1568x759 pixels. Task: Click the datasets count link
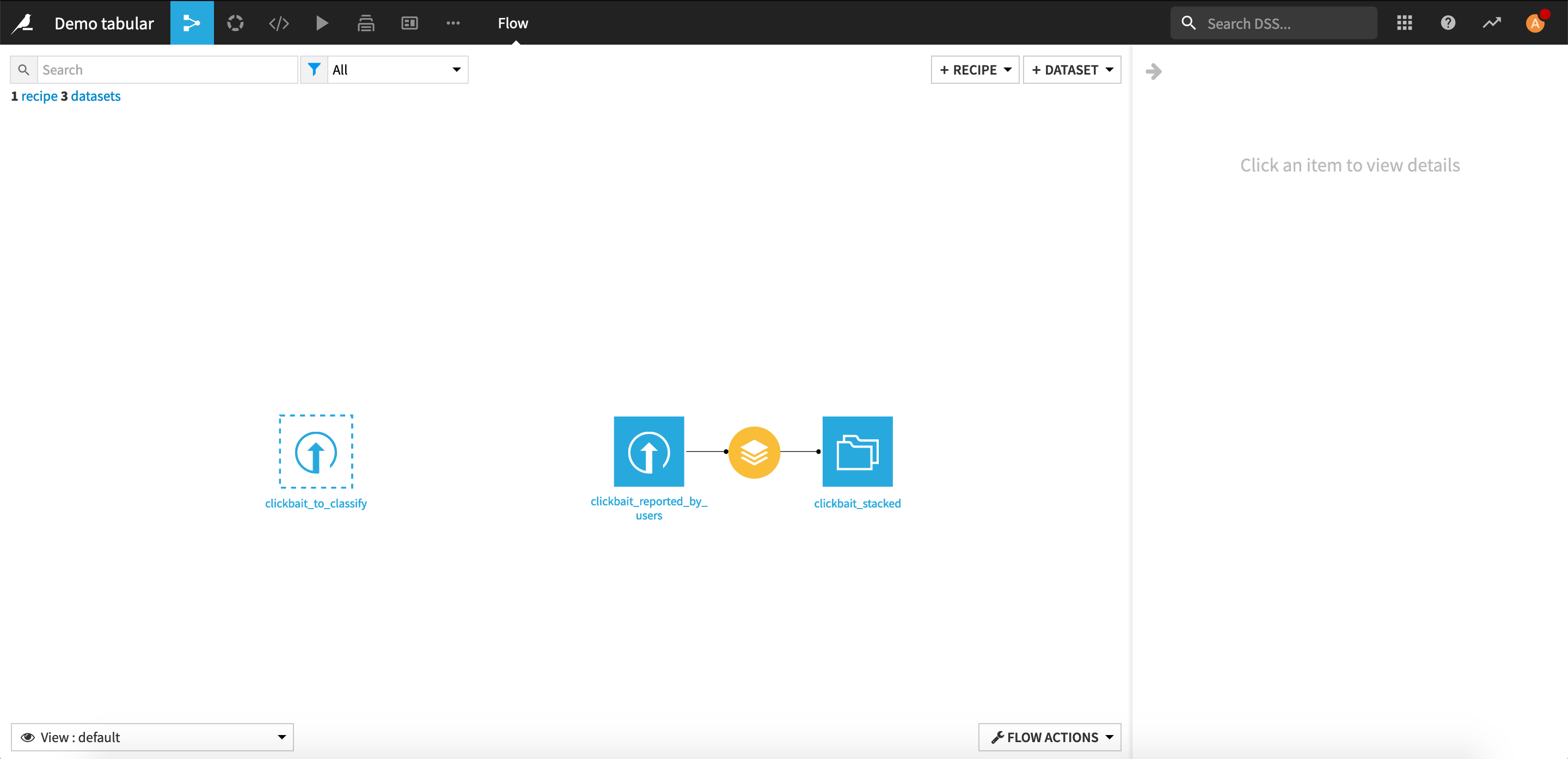(96, 96)
